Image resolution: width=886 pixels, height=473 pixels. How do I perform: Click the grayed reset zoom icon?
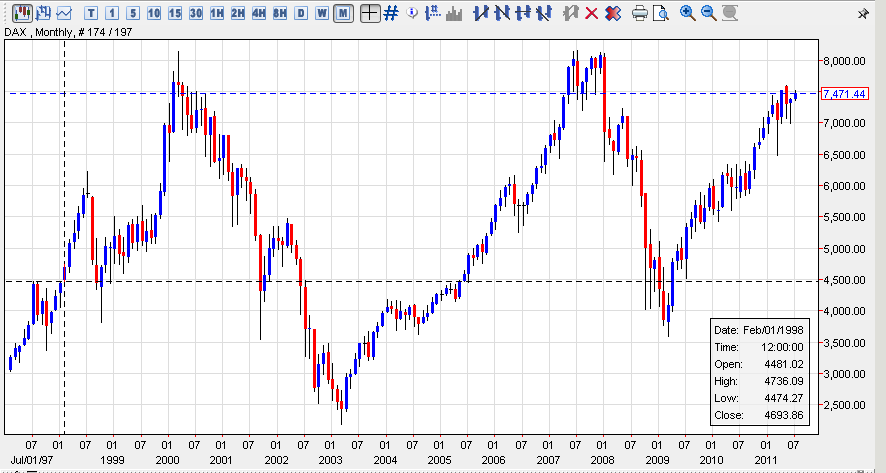coord(730,13)
